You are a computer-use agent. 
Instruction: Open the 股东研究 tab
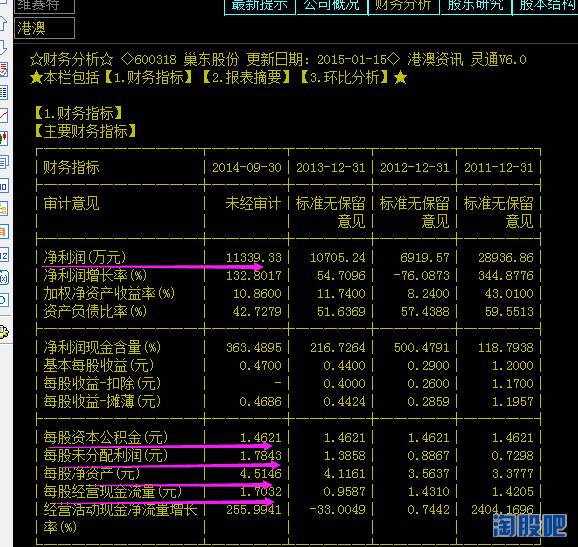(476, 7)
